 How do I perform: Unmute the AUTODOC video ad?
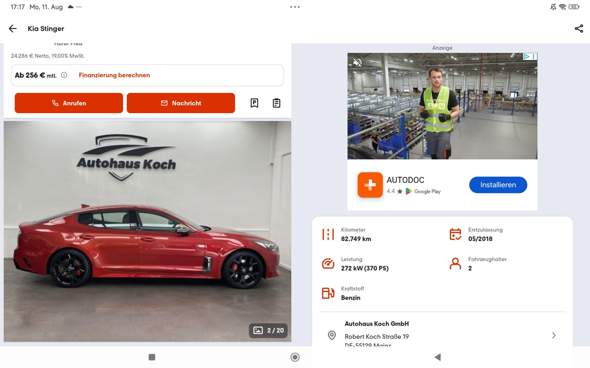[357, 62]
